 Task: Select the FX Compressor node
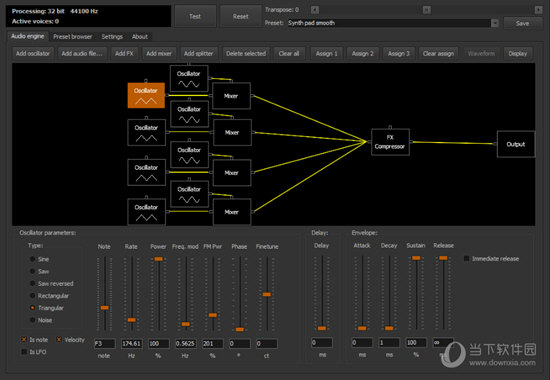point(390,142)
